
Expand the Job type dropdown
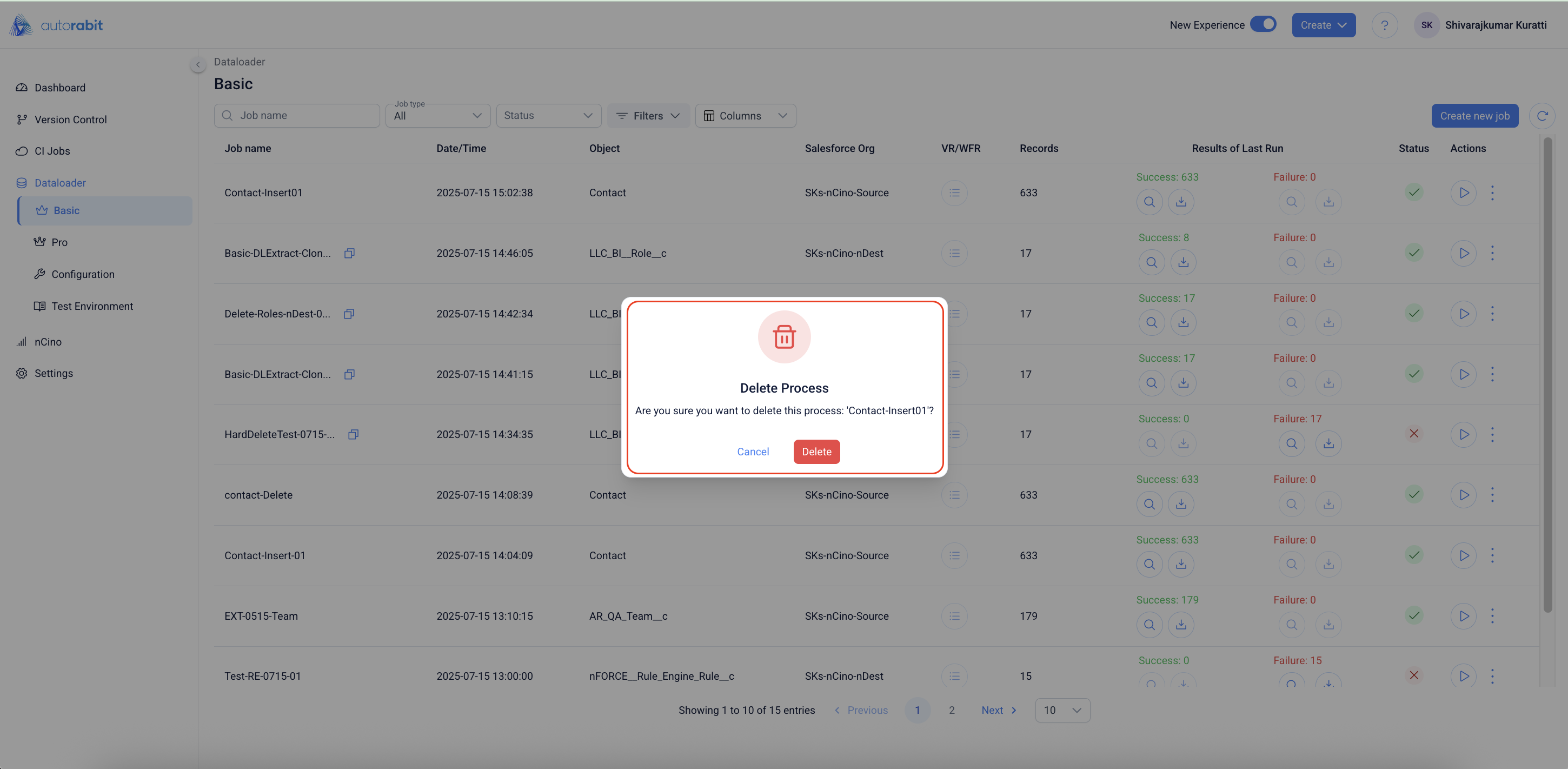coord(437,116)
